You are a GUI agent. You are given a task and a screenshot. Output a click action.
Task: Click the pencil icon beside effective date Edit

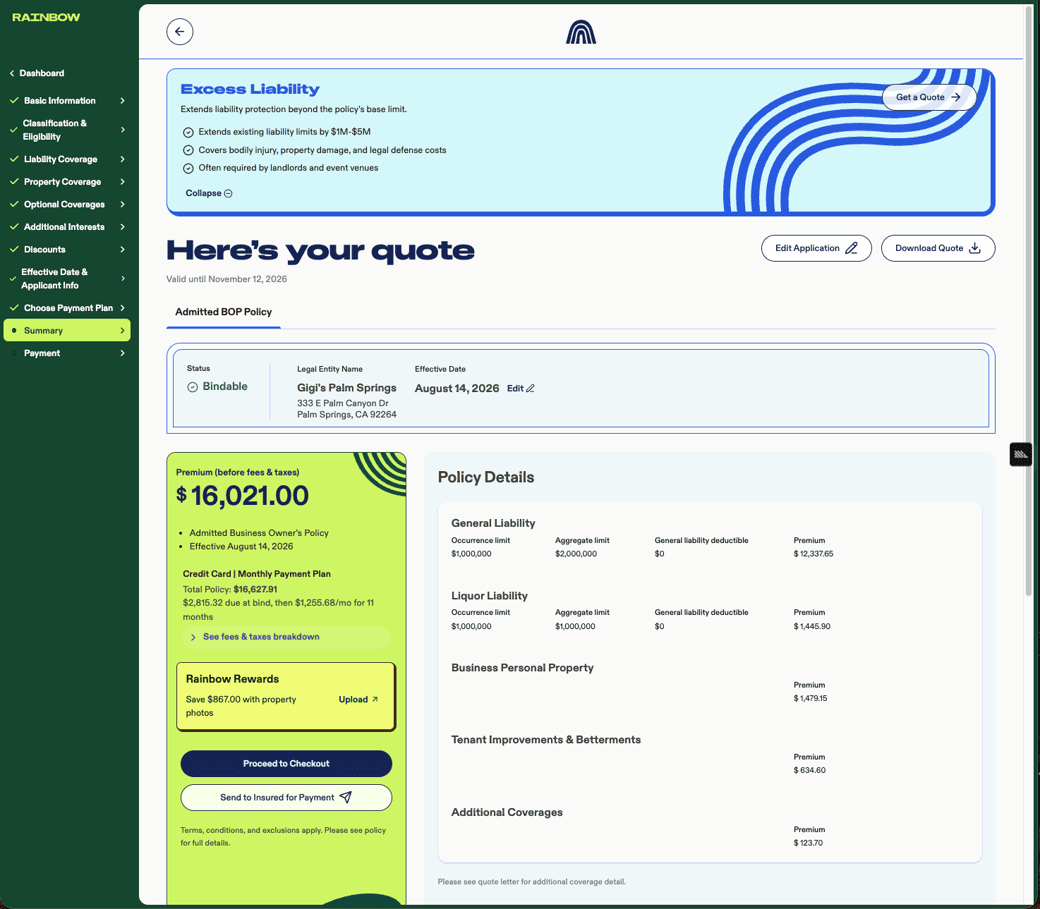(530, 389)
